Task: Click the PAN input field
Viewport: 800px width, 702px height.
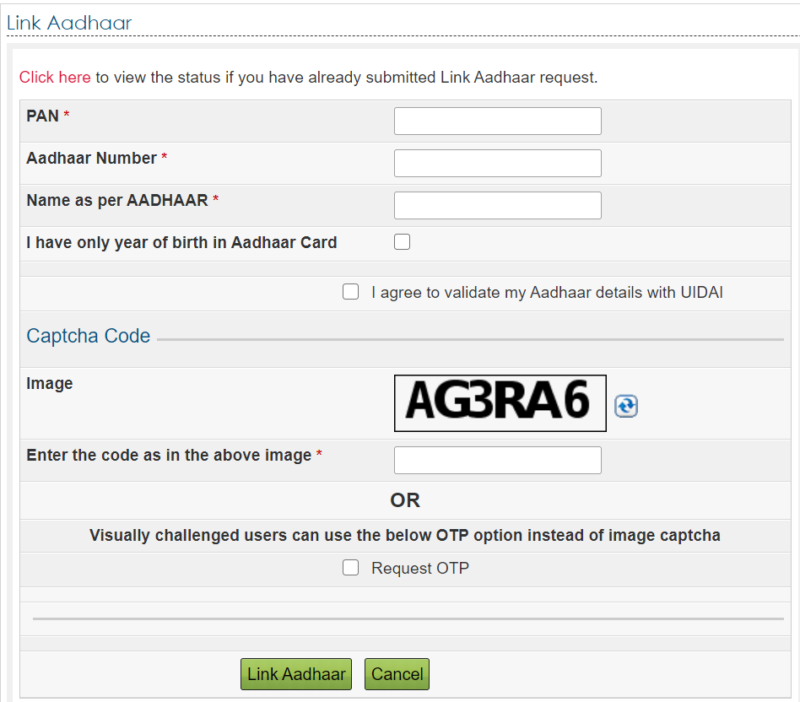Action: (x=497, y=121)
